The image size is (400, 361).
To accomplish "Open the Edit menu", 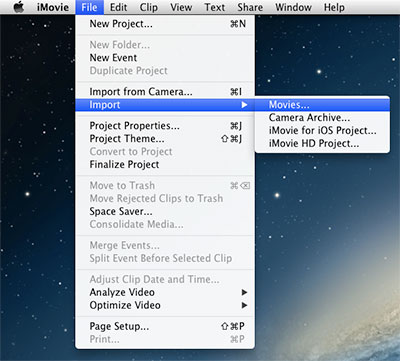I will pos(118,7).
